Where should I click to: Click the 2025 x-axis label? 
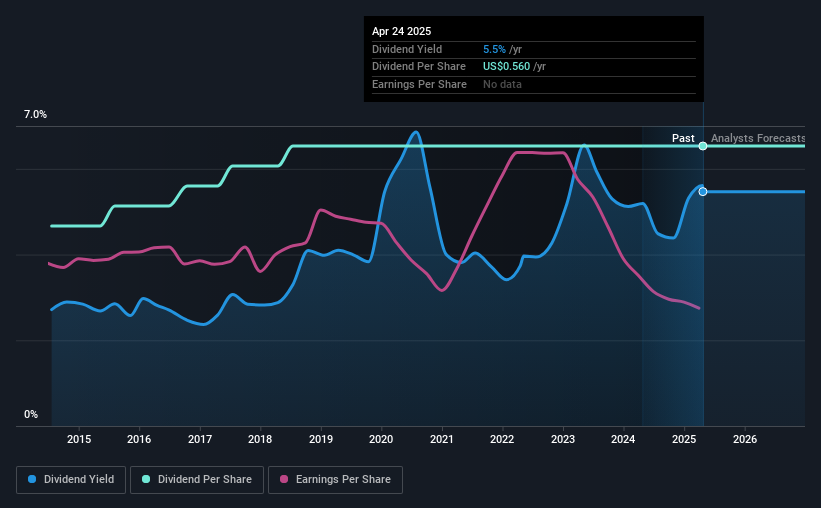[x=684, y=439]
